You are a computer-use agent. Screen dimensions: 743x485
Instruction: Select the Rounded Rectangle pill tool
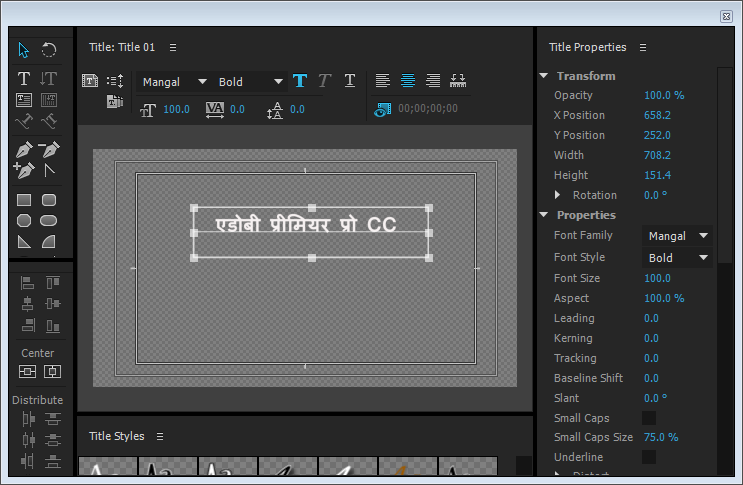49,221
